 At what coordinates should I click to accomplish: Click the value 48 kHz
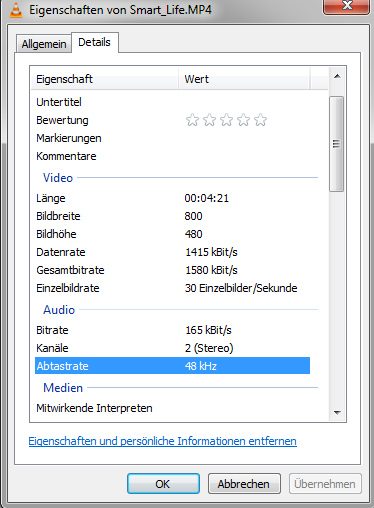201,366
